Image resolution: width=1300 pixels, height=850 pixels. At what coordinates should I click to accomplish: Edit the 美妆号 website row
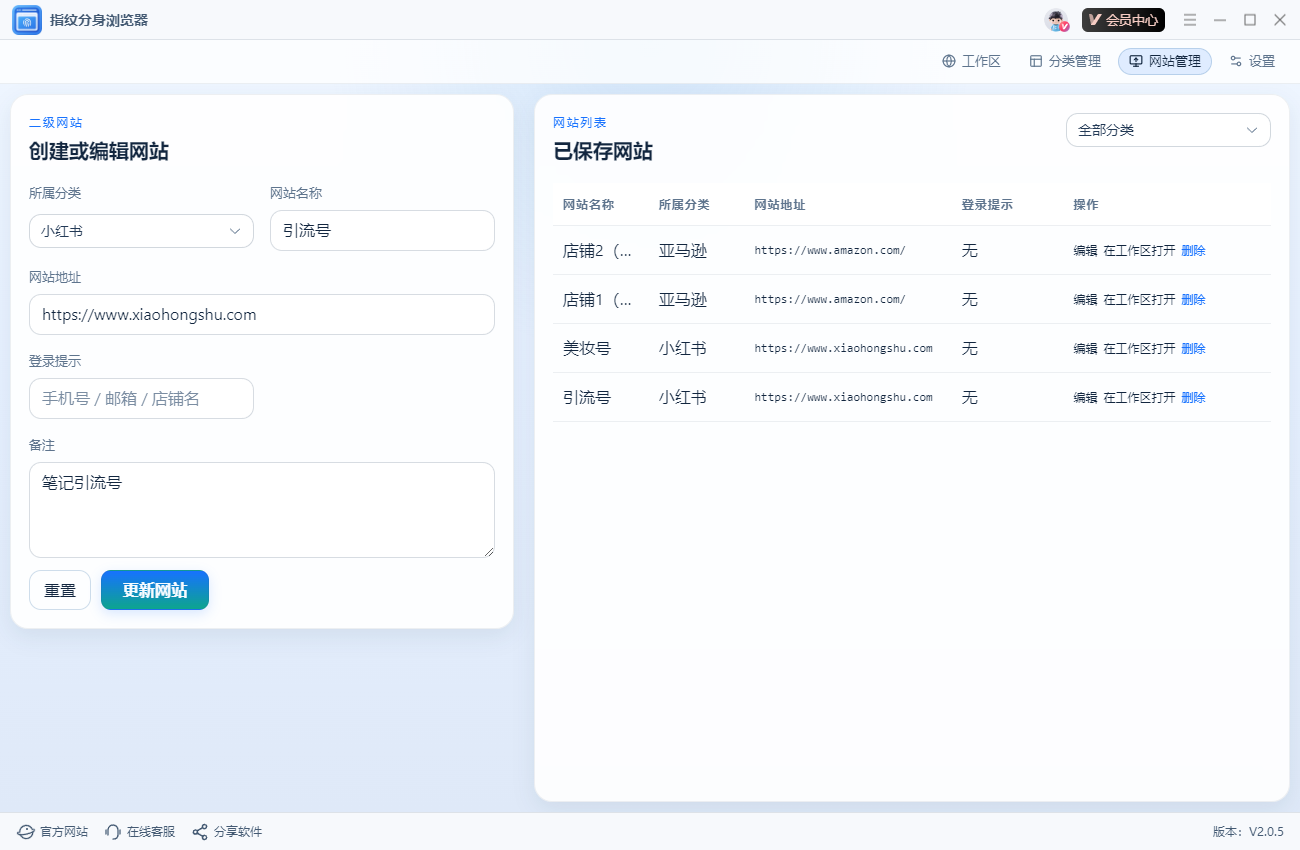(1085, 349)
